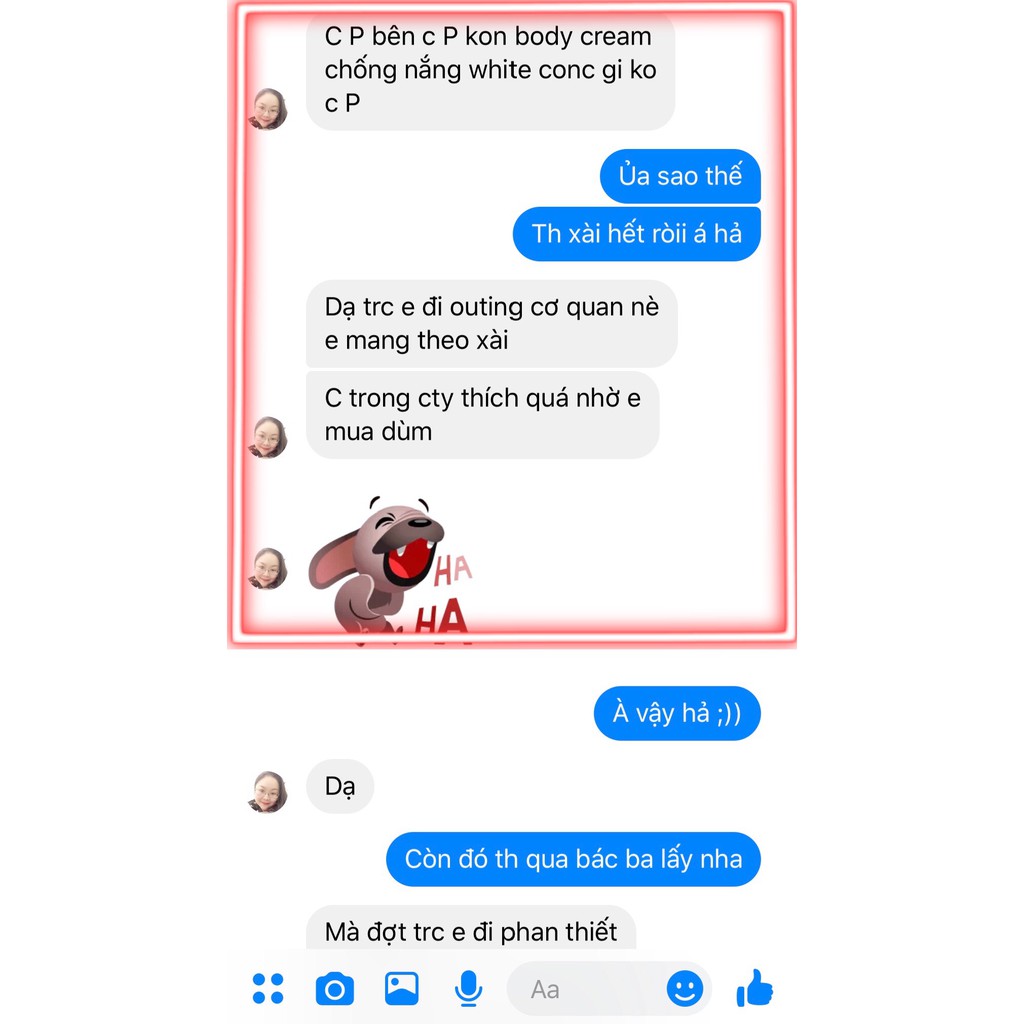Viewport: 1024px width, 1024px height.
Task: Tap the avatar beside the Dạ message
Action: coord(268,792)
